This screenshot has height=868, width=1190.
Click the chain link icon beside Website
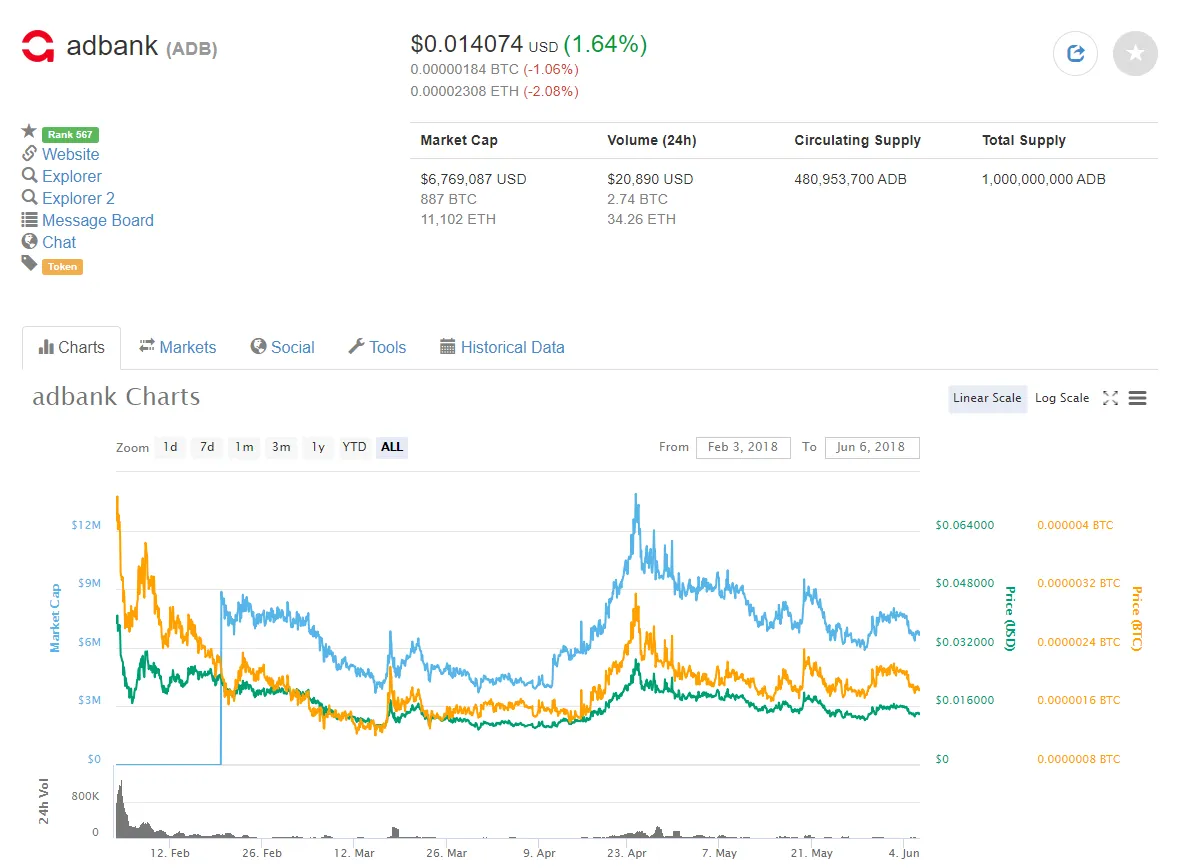click(29, 153)
